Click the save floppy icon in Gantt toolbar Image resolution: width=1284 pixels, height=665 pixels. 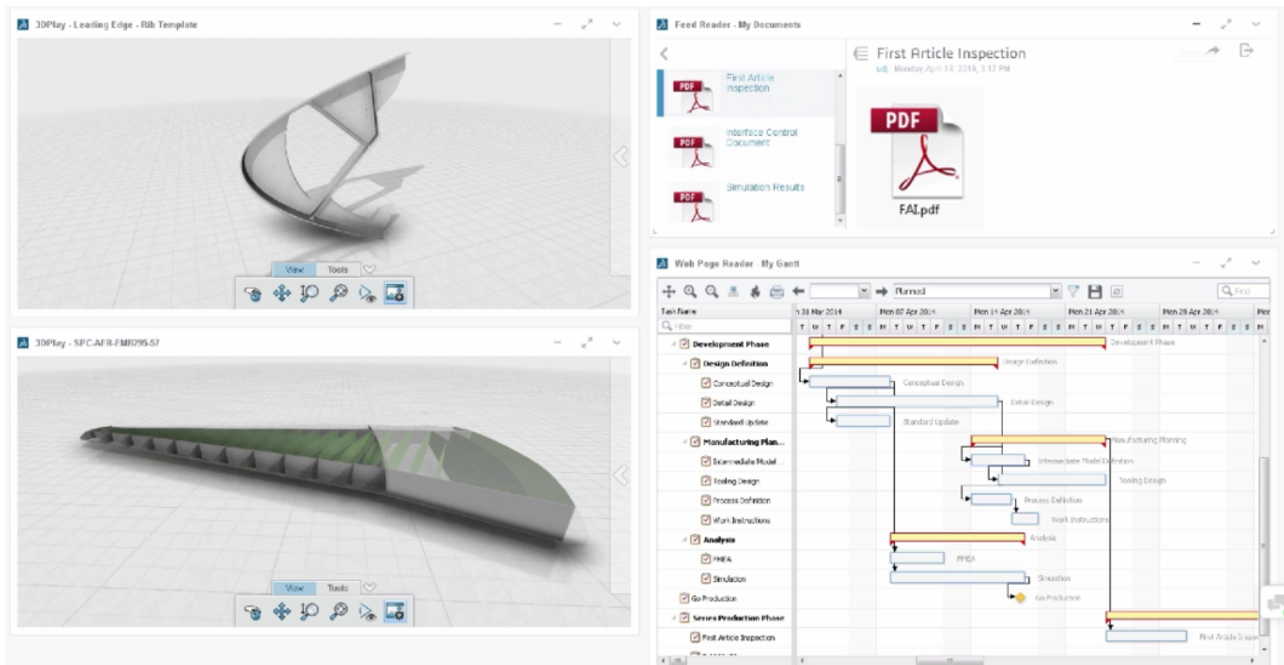[1095, 291]
